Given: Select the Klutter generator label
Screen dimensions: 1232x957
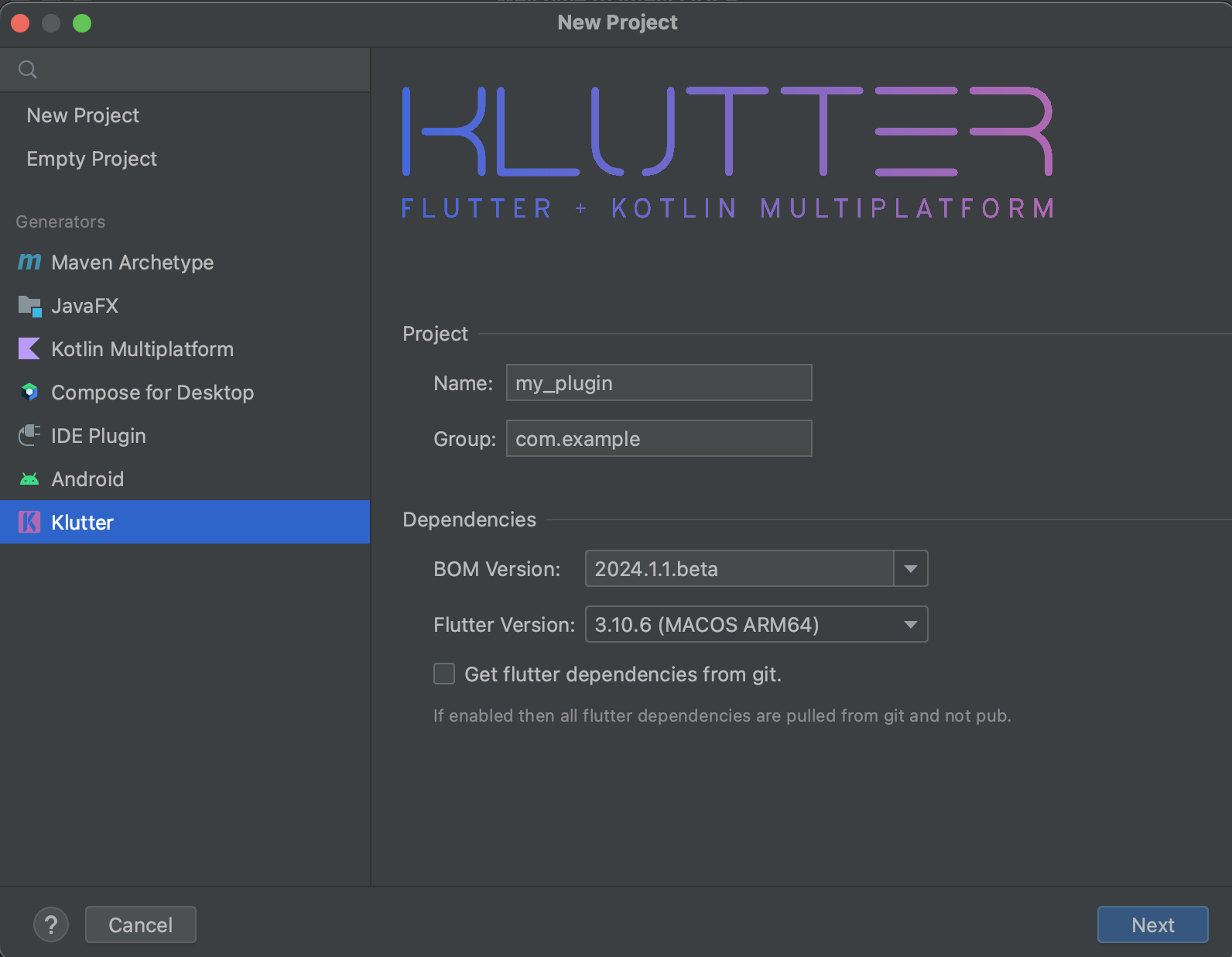Looking at the screenshot, I should [x=82, y=523].
